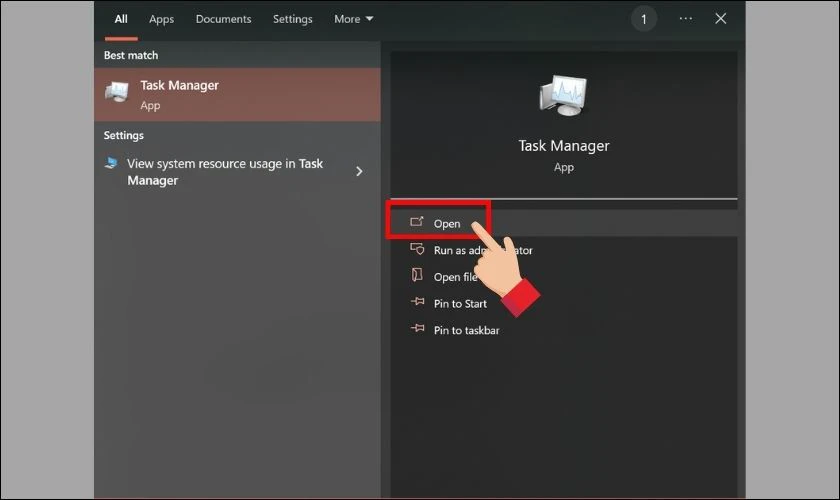Click the Run as administrator shield icon

pyautogui.click(x=417, y=249)
